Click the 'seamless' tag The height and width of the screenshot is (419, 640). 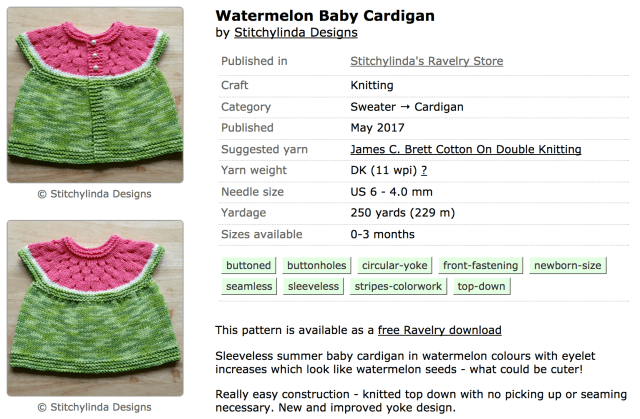249,287
